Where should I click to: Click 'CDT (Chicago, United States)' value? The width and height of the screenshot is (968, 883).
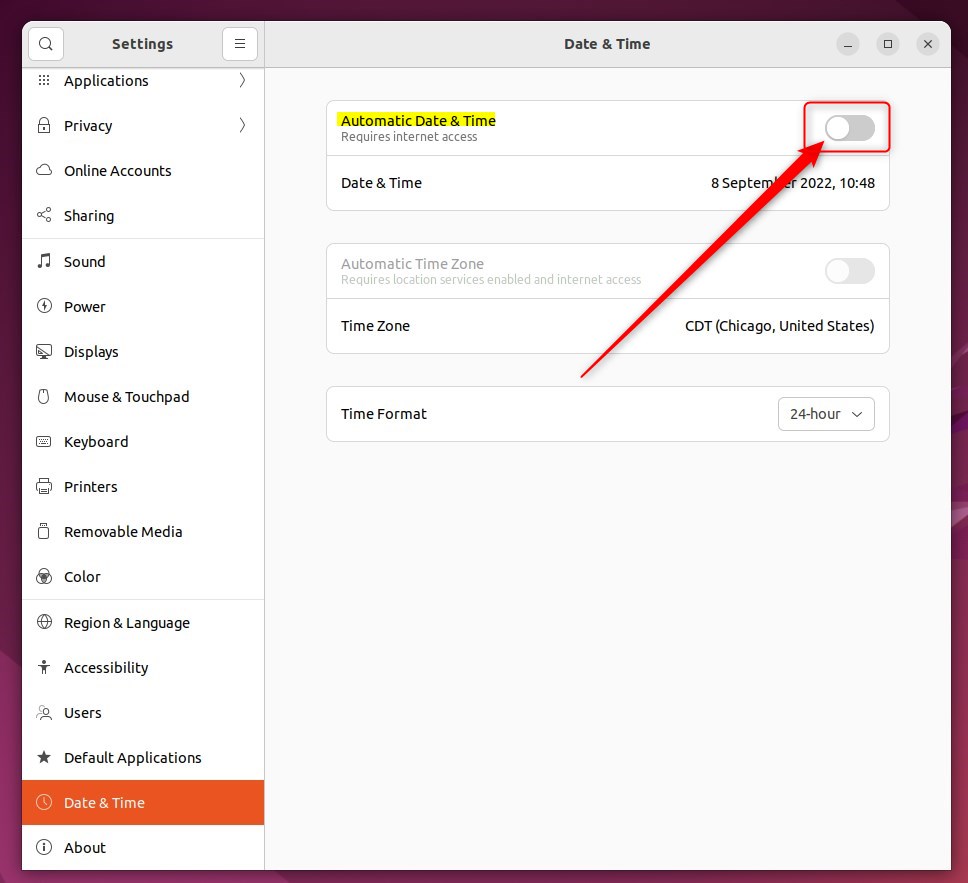pyautogui.click(x=779, y=326)
